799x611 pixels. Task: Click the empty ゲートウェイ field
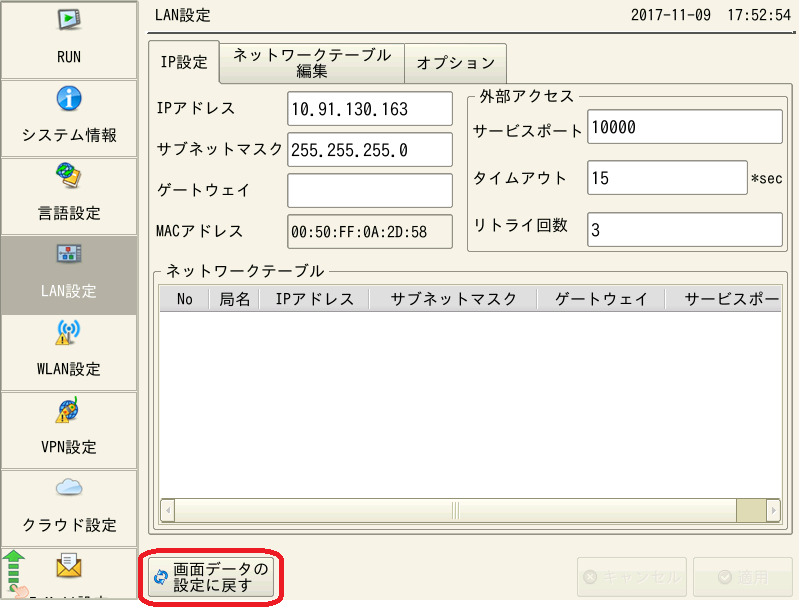369,190
